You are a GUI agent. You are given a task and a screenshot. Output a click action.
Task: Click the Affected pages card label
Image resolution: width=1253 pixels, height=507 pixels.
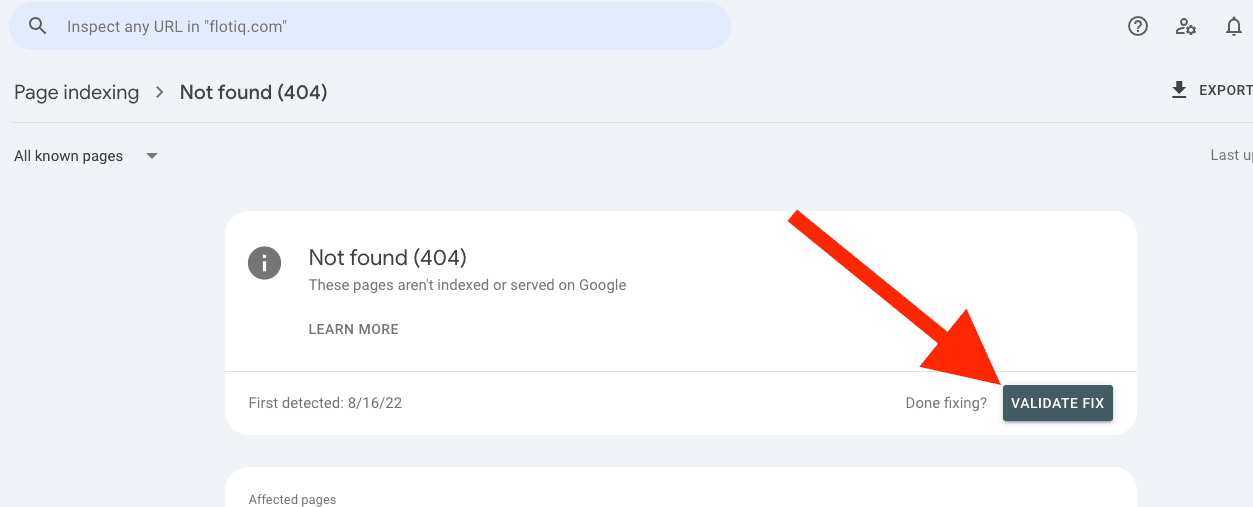click(292, 499)
